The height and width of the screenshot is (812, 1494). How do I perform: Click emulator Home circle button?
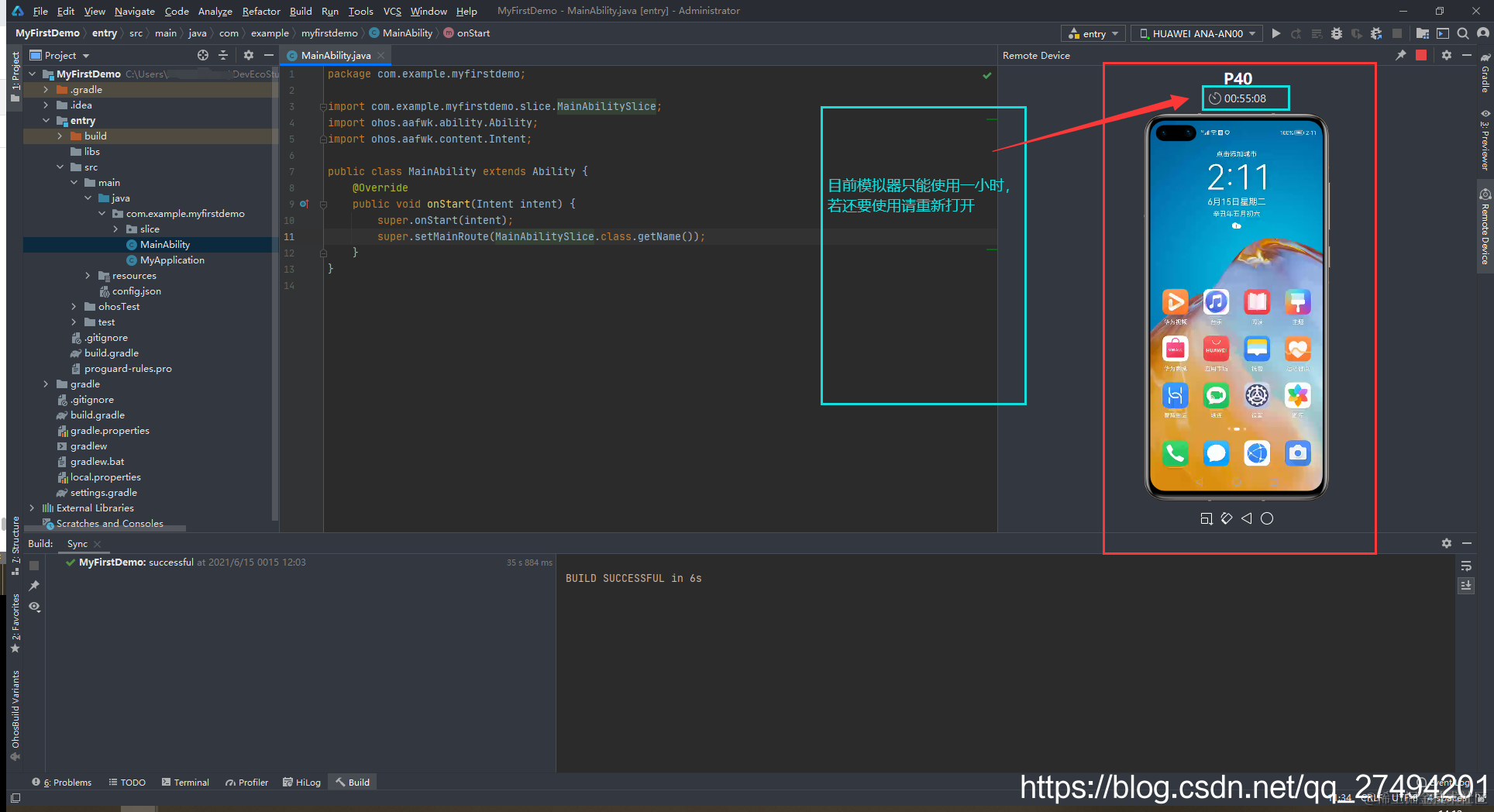pos(1267,518)
